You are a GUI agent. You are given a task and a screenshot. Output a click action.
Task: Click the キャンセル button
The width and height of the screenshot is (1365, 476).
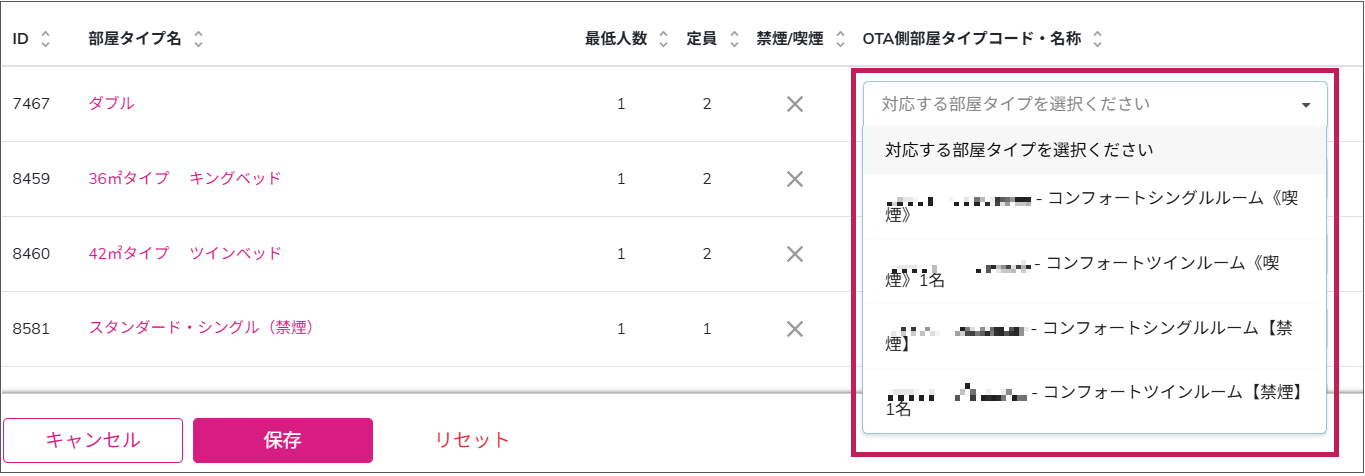[93, 440]
